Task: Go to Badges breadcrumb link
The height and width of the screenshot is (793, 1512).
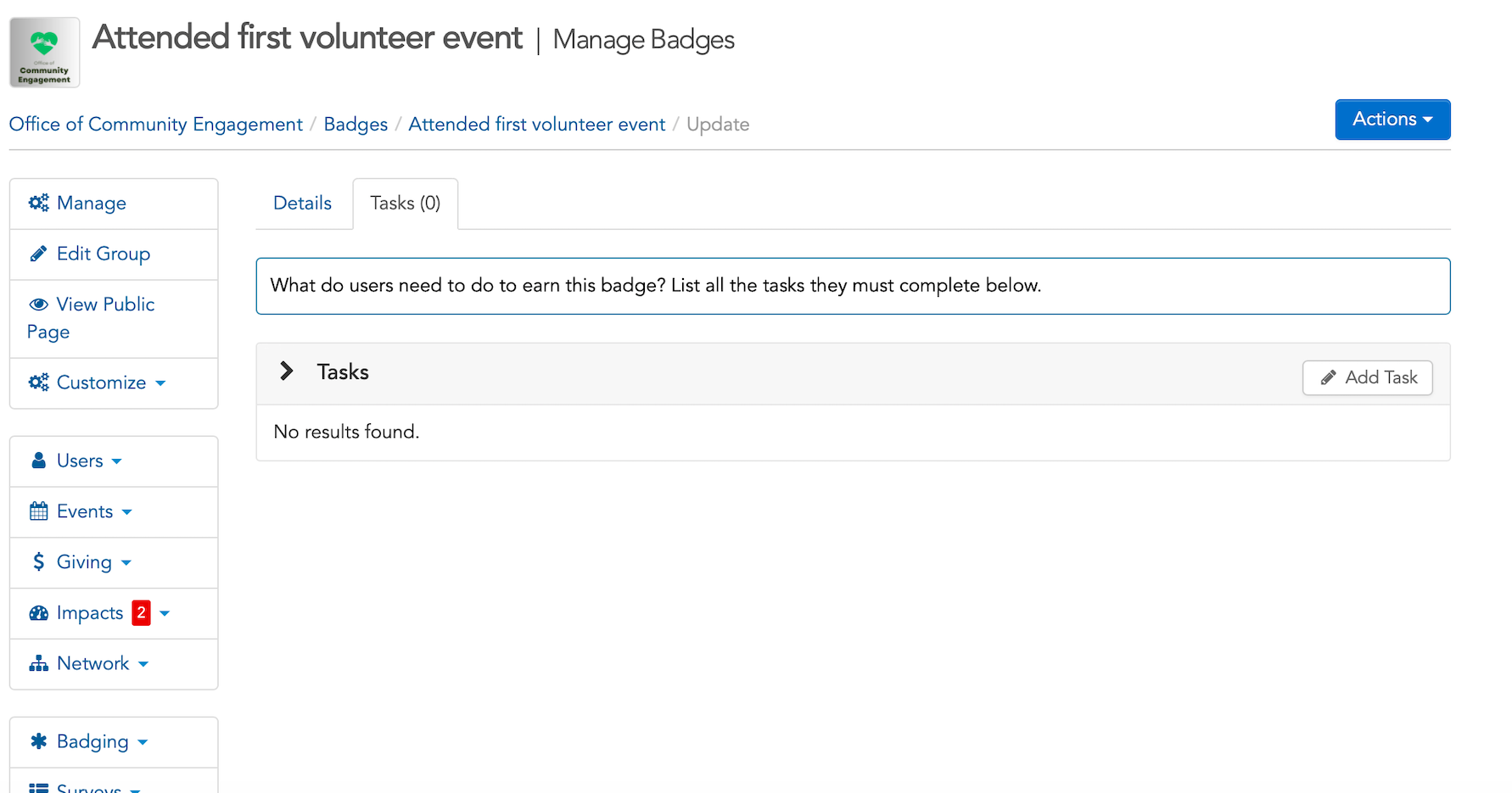Action: [x=356, y=125]
